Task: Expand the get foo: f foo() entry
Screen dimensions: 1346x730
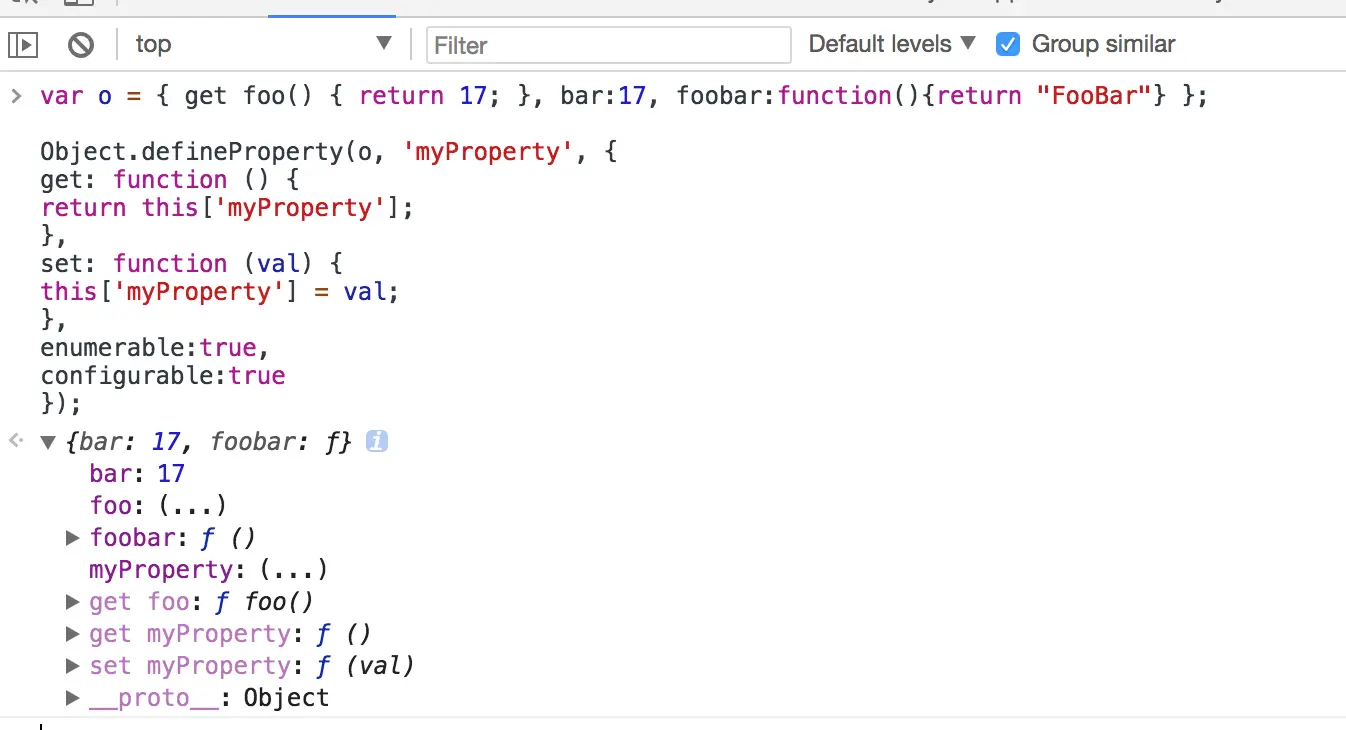Action: [72, 602]
